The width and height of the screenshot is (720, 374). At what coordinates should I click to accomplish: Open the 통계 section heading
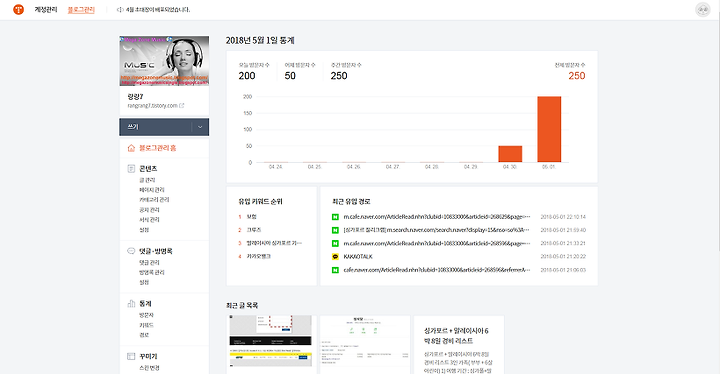(x=145, y=304)
